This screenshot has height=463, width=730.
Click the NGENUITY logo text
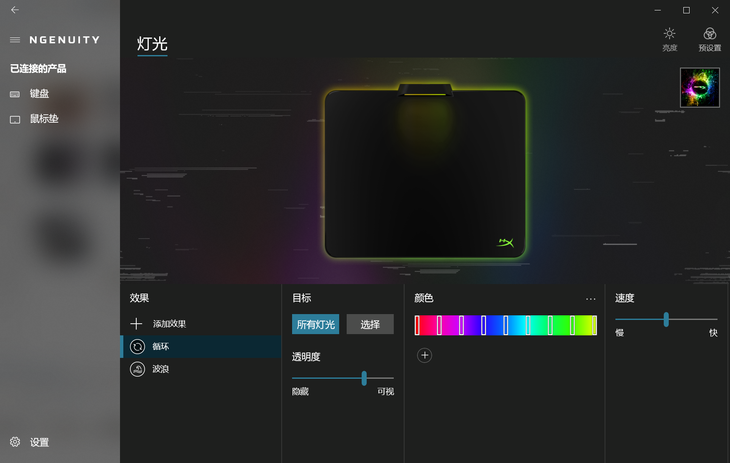65,40
